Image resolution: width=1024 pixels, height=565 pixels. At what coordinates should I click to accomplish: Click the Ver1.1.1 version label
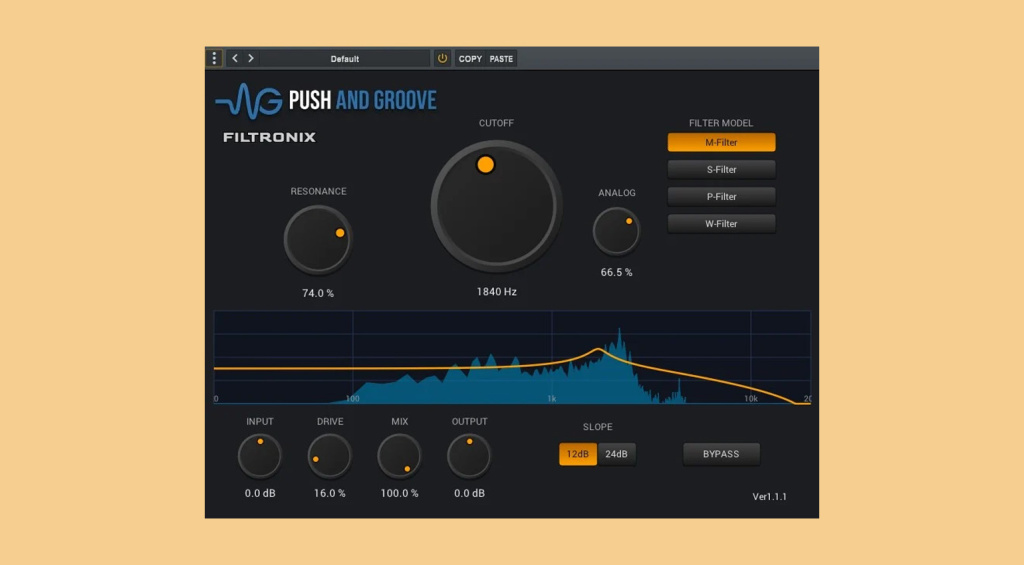(x=769, y=496)
